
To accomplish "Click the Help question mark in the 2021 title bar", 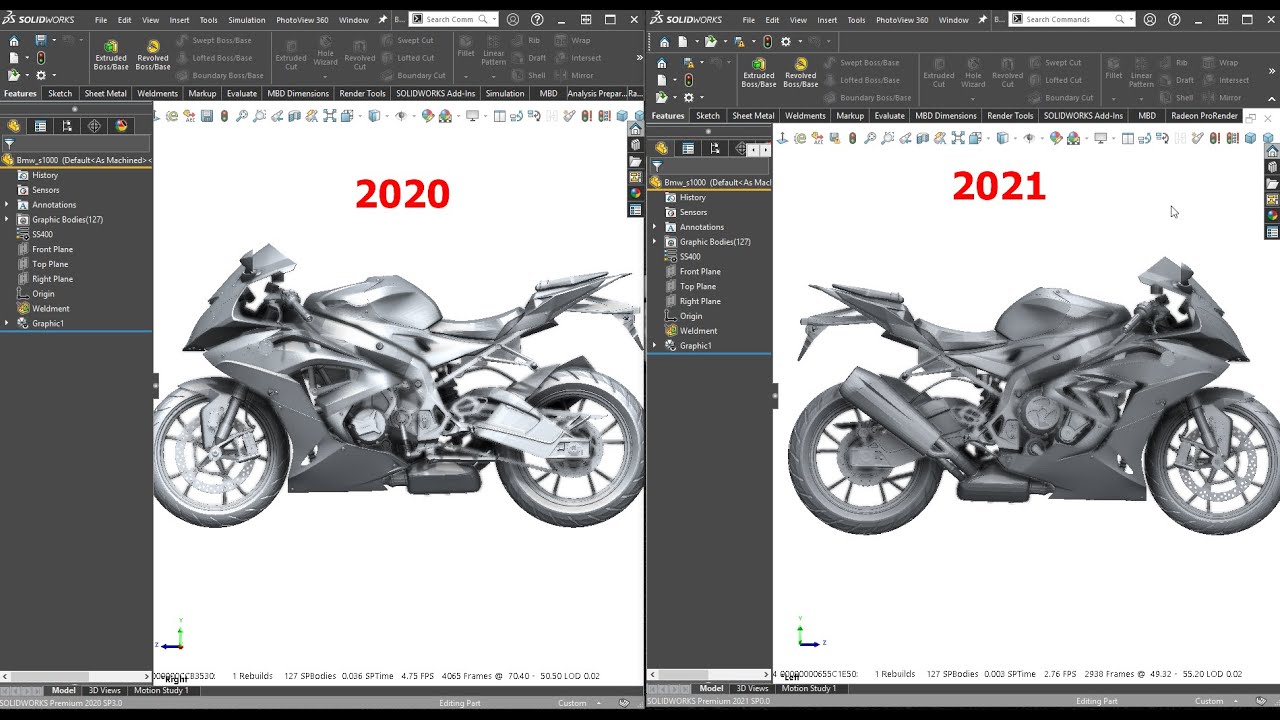I will coord(1174,19).
